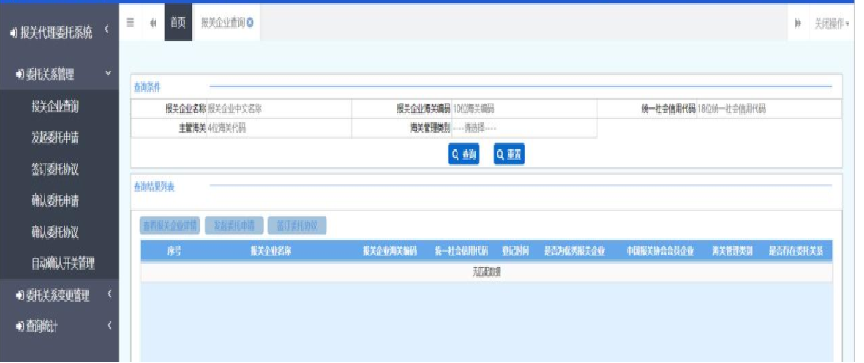Click the 统一社会信用代码 column header

(461, 252)
